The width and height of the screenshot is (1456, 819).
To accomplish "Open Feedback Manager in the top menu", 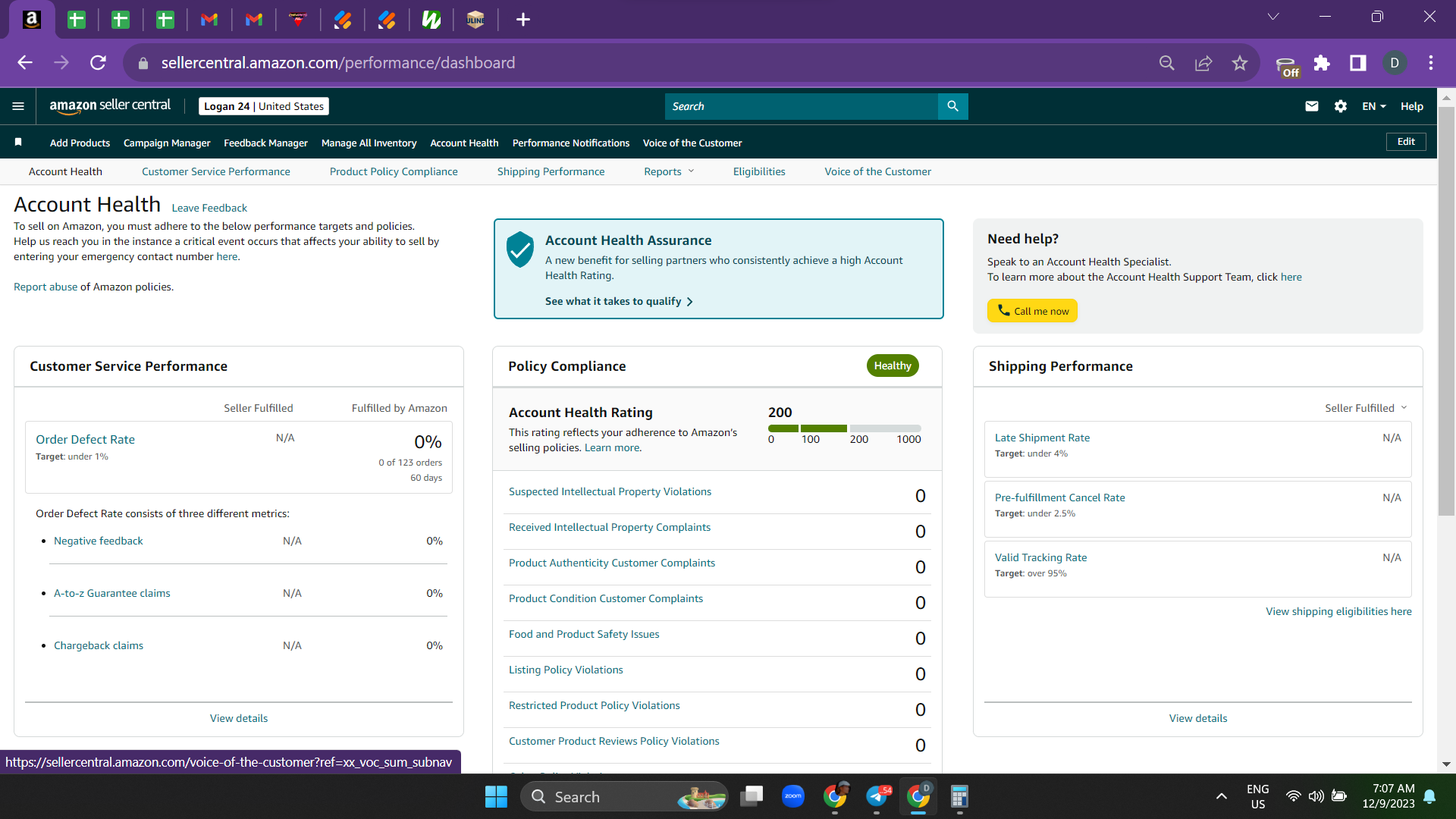I will [x=265, y=143].
